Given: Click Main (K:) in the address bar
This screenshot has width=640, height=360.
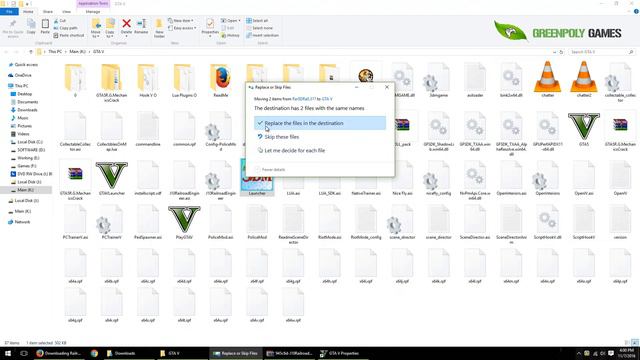Looking at the screenshot, I should [77, 52].
